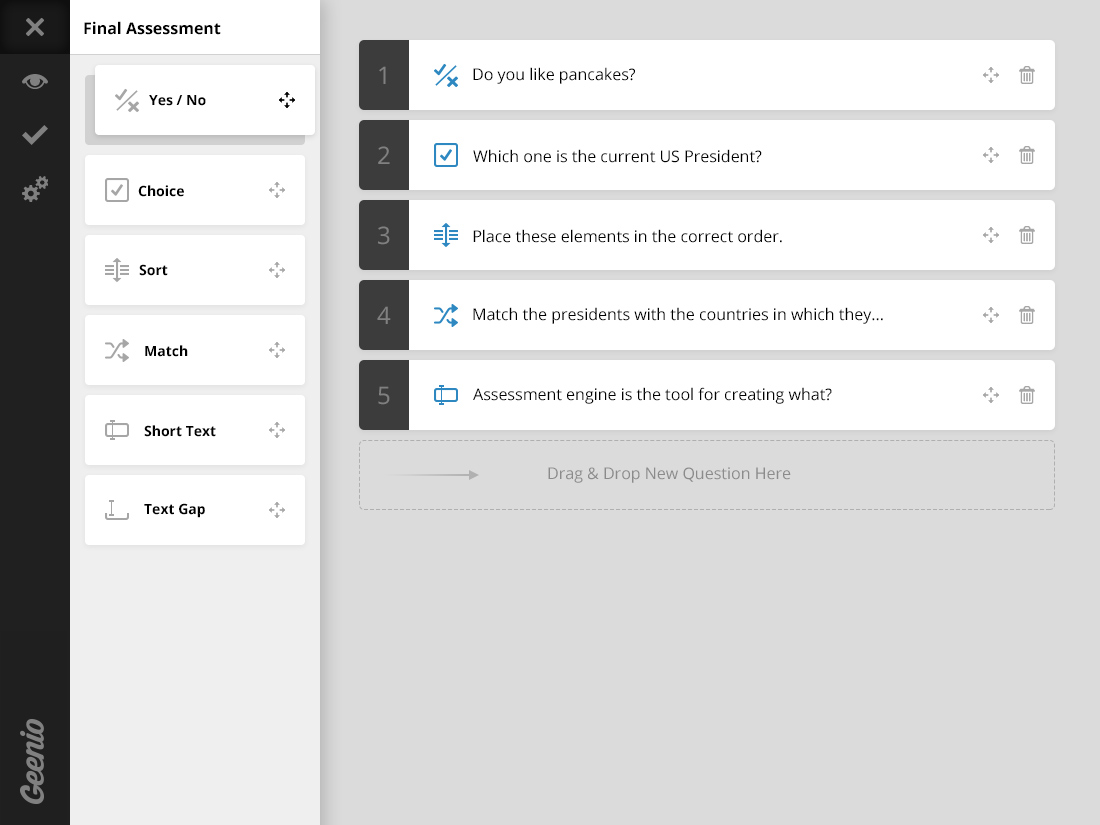Click the checkmark icon in left sidebar
The width and height of the screenshot is (1100, 825).
pos(35,135)
